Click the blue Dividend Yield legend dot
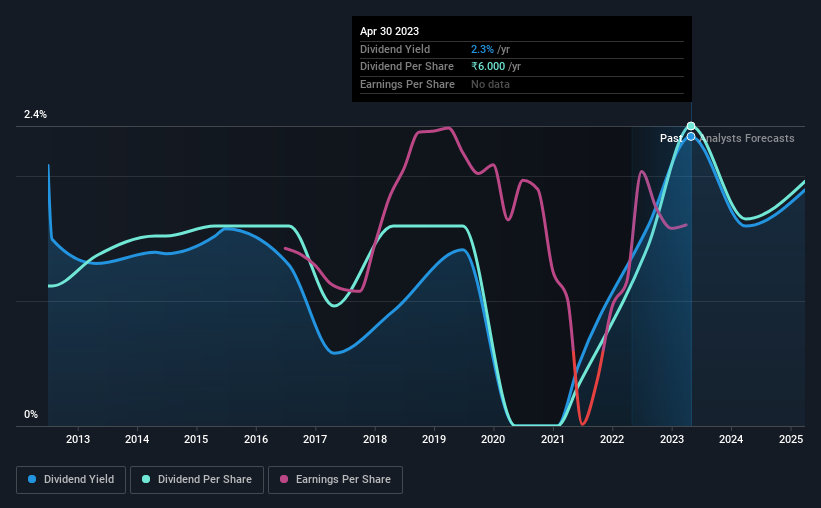The height and width of the screenshot is (508, 821). tap(32, 479)
